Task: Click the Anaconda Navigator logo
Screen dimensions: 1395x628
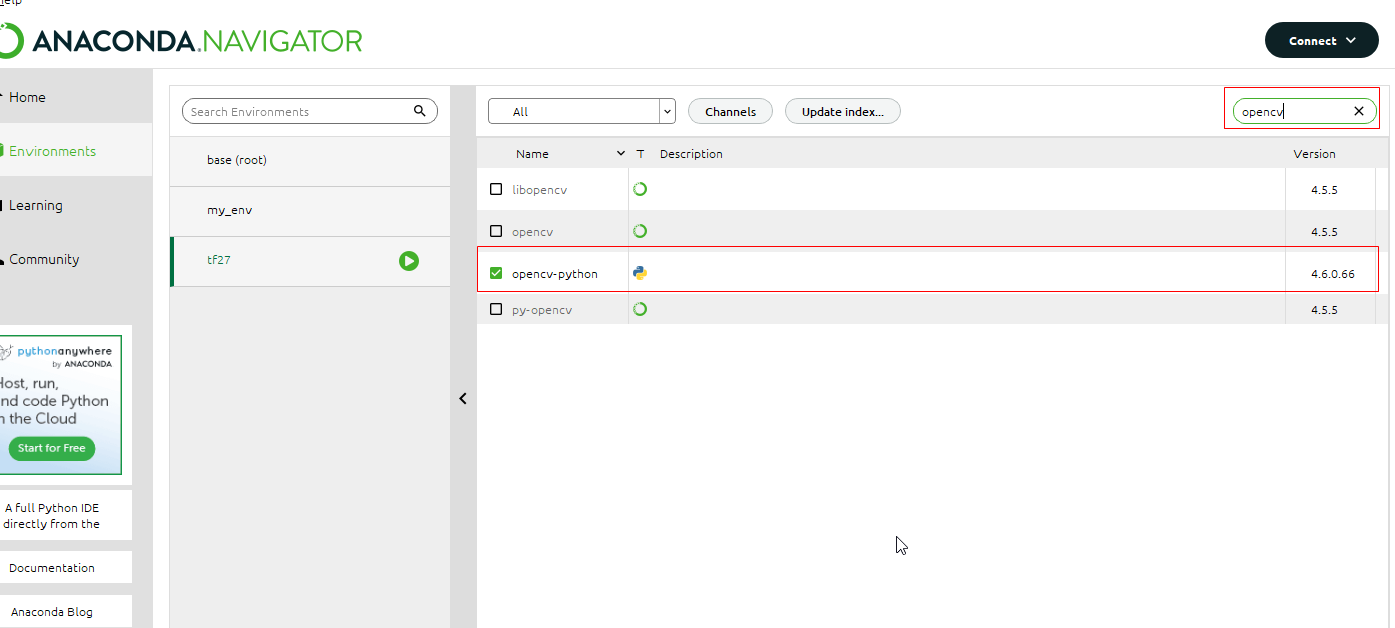Action: tap(181, 41)
